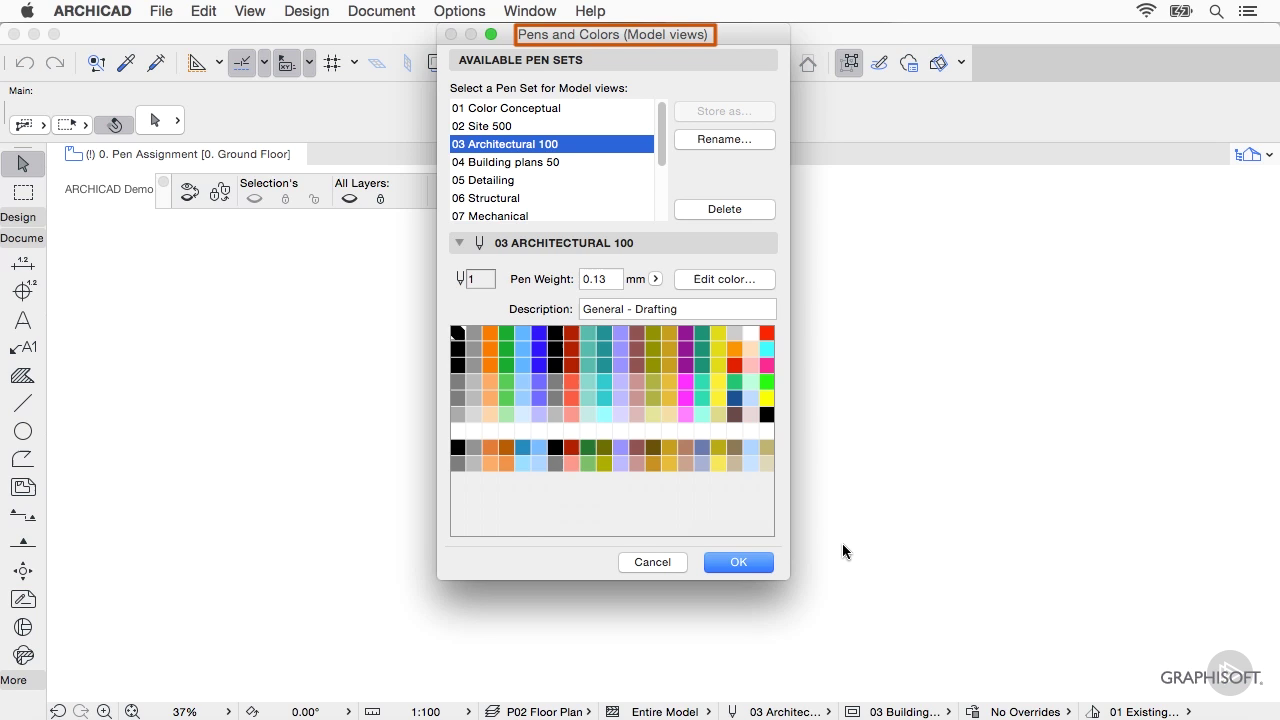This screenshot has height=720, width=1280.
Task: Select the Detail tool
Action: tap(23, 627)
